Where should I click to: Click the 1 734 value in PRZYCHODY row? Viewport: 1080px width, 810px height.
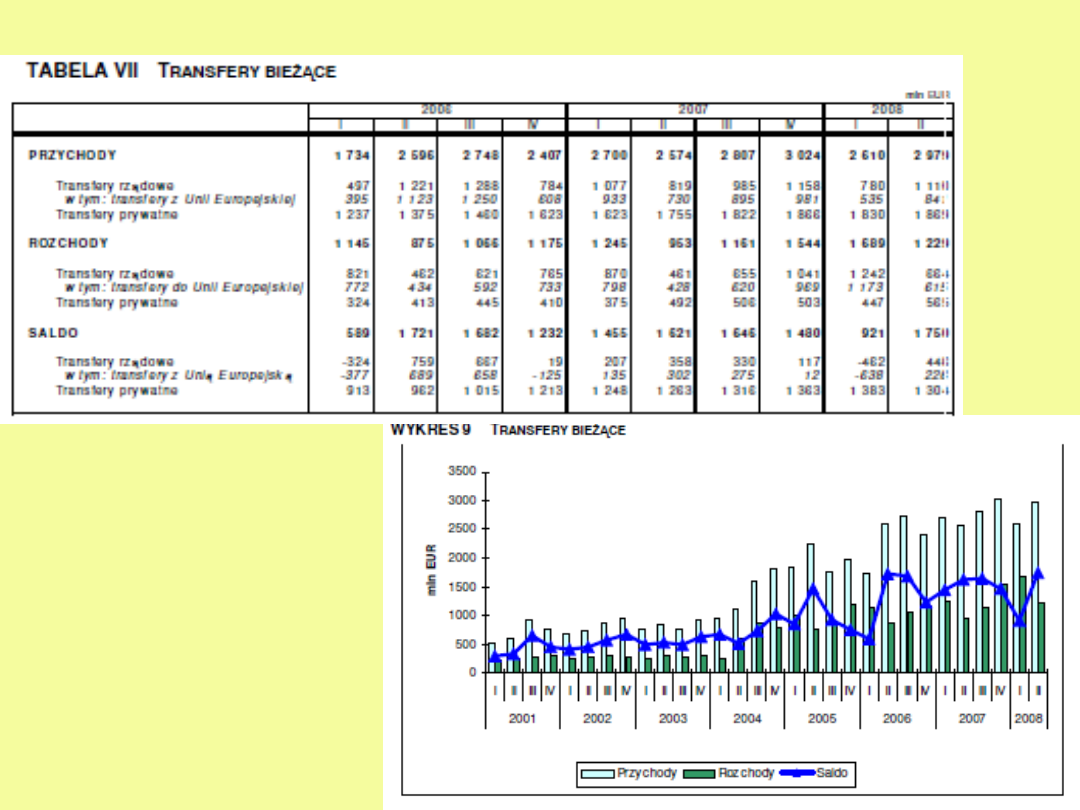click(352, 156)
